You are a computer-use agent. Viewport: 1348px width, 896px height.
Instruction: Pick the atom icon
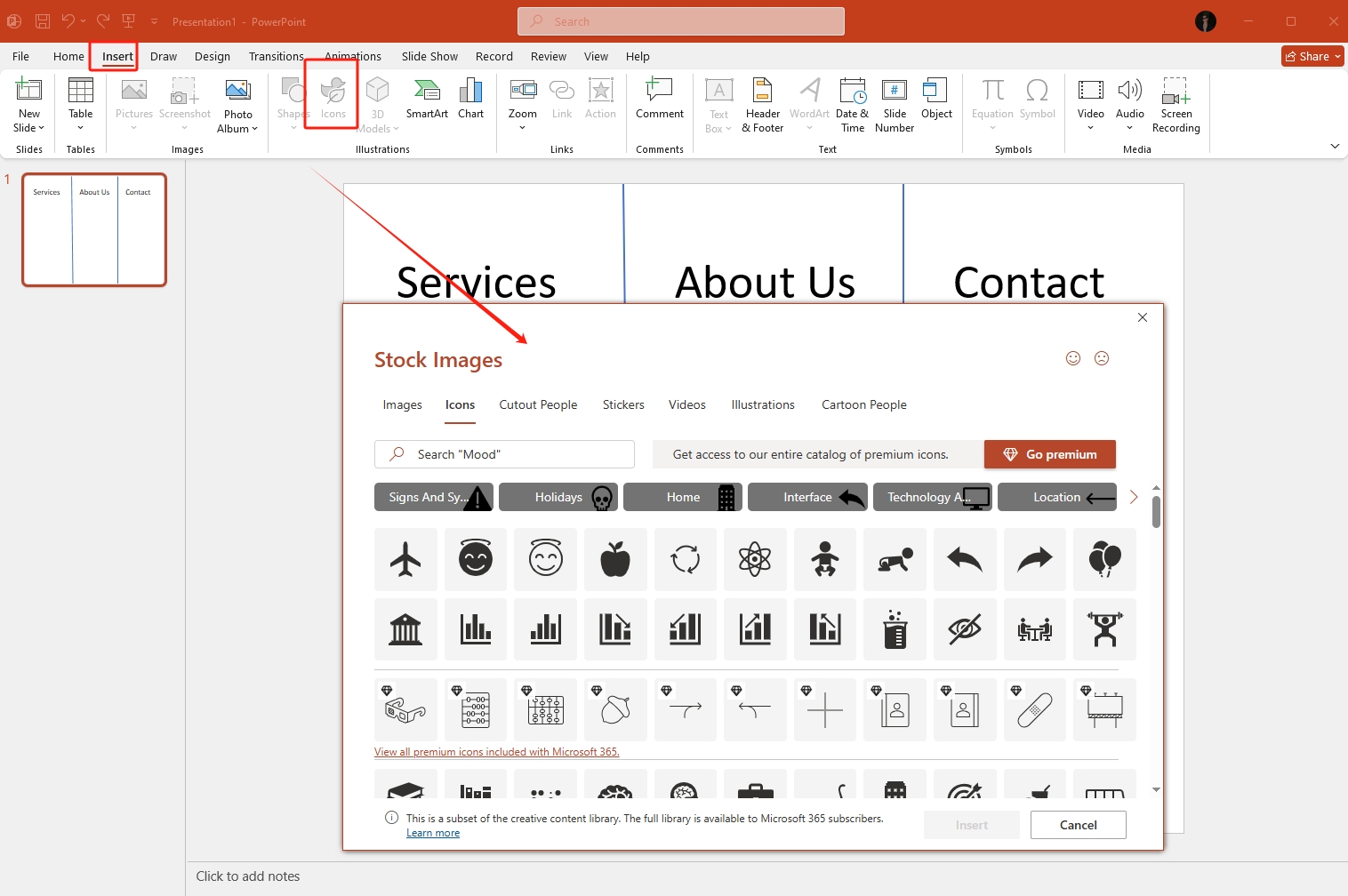[755, 559]
